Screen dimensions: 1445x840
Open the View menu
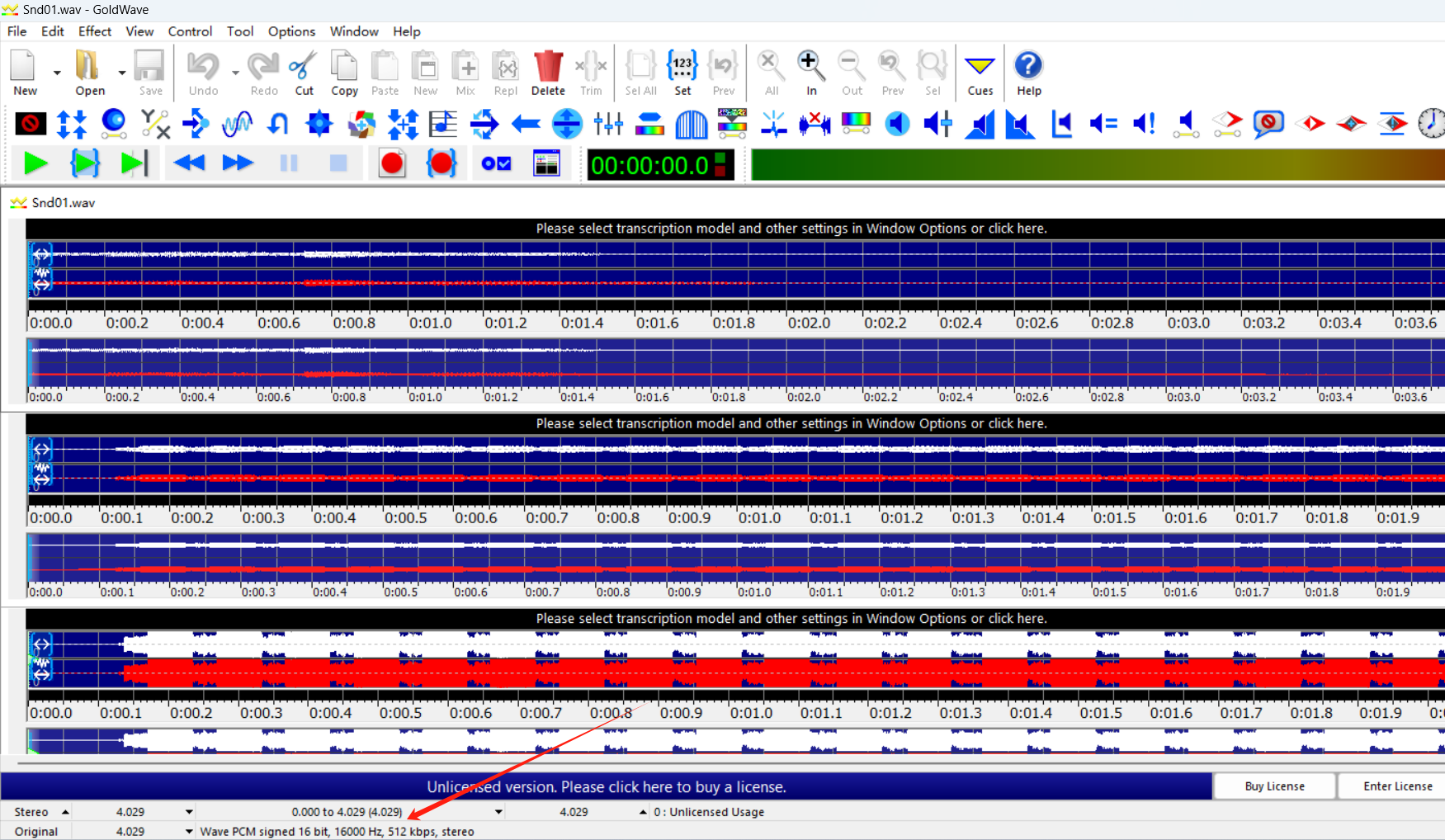click(139, 31)
